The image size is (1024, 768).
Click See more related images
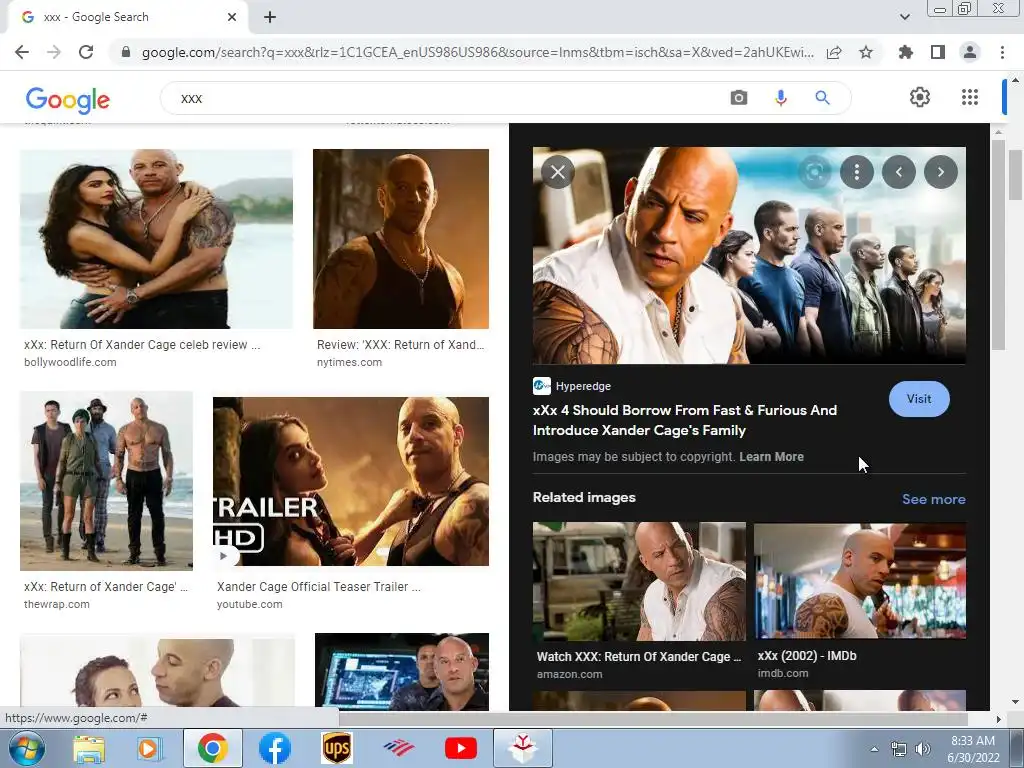(933, 499)
